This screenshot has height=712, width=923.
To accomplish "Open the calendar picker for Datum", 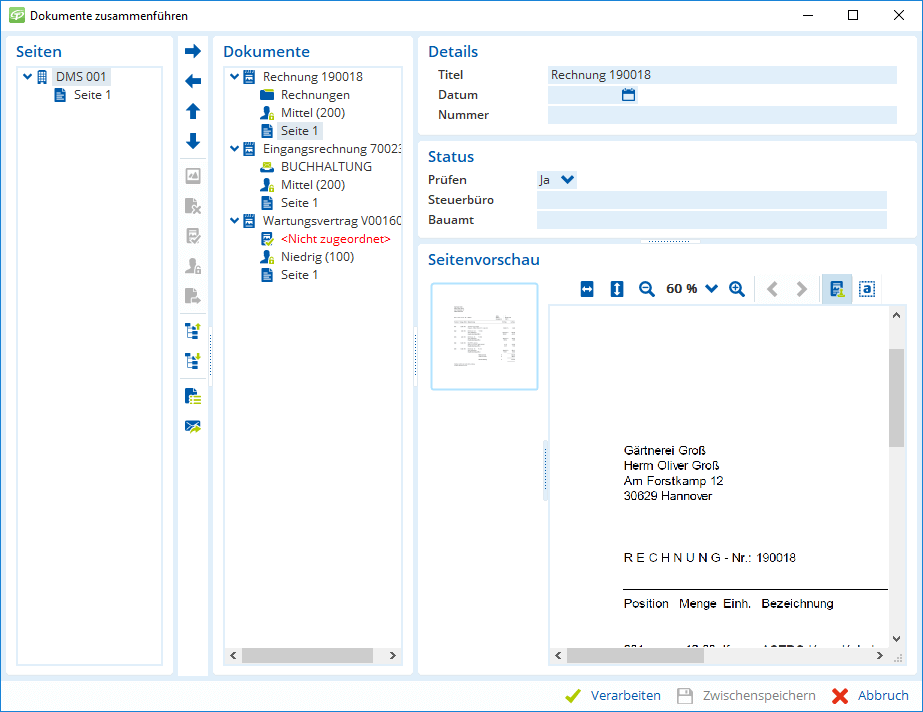I will 629,95.
